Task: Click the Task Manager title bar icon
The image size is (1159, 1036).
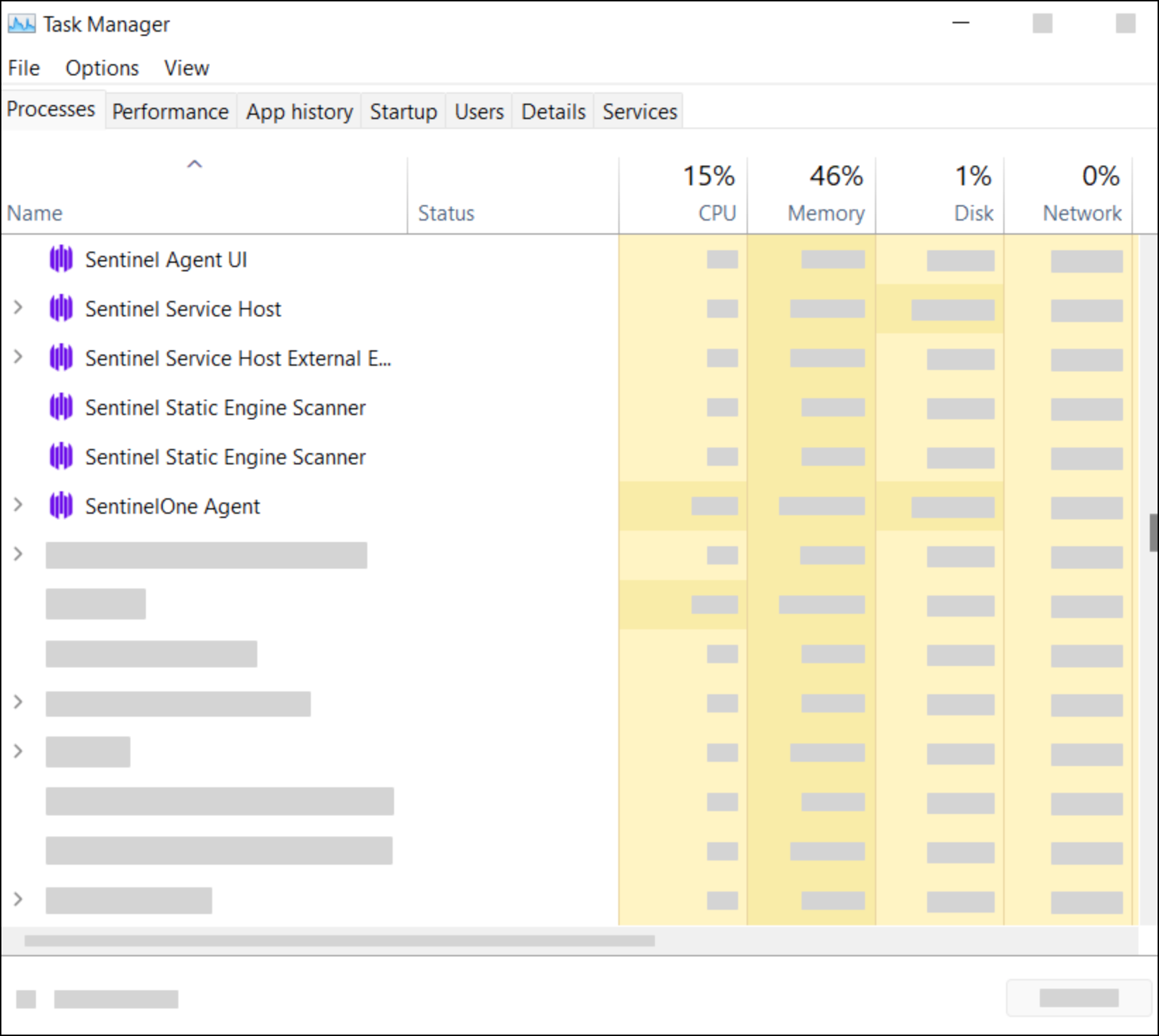Action: click(21, 25)
